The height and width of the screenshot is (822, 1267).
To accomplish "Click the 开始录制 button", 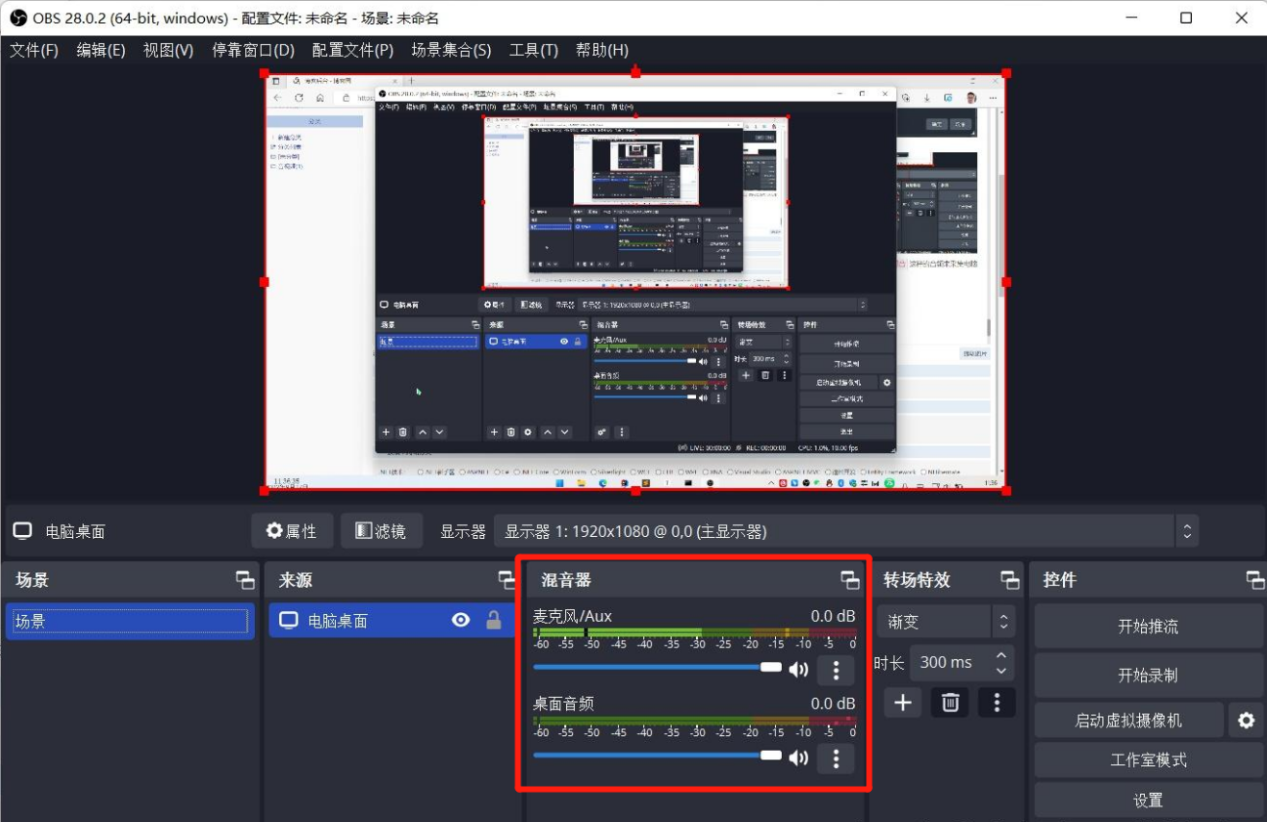I will [1147, 675].
